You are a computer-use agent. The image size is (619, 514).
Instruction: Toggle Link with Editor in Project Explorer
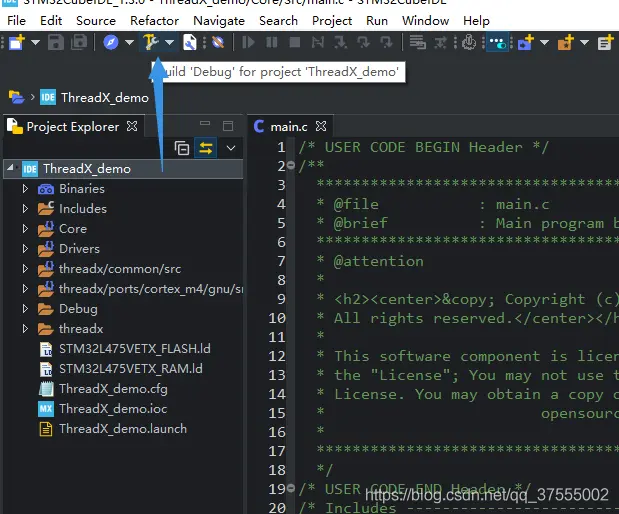coord(206,148)
